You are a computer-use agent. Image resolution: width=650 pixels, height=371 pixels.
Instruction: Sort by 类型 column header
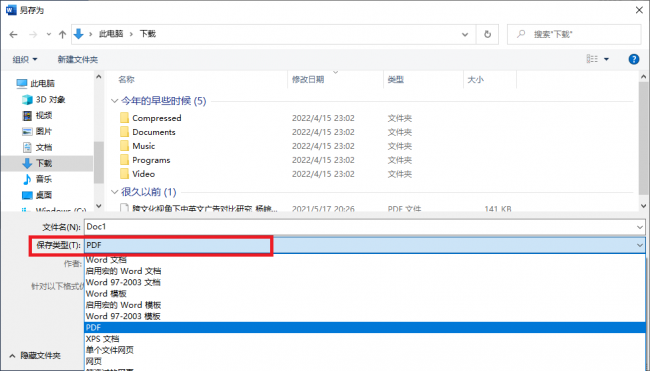(x=395, y=79)
